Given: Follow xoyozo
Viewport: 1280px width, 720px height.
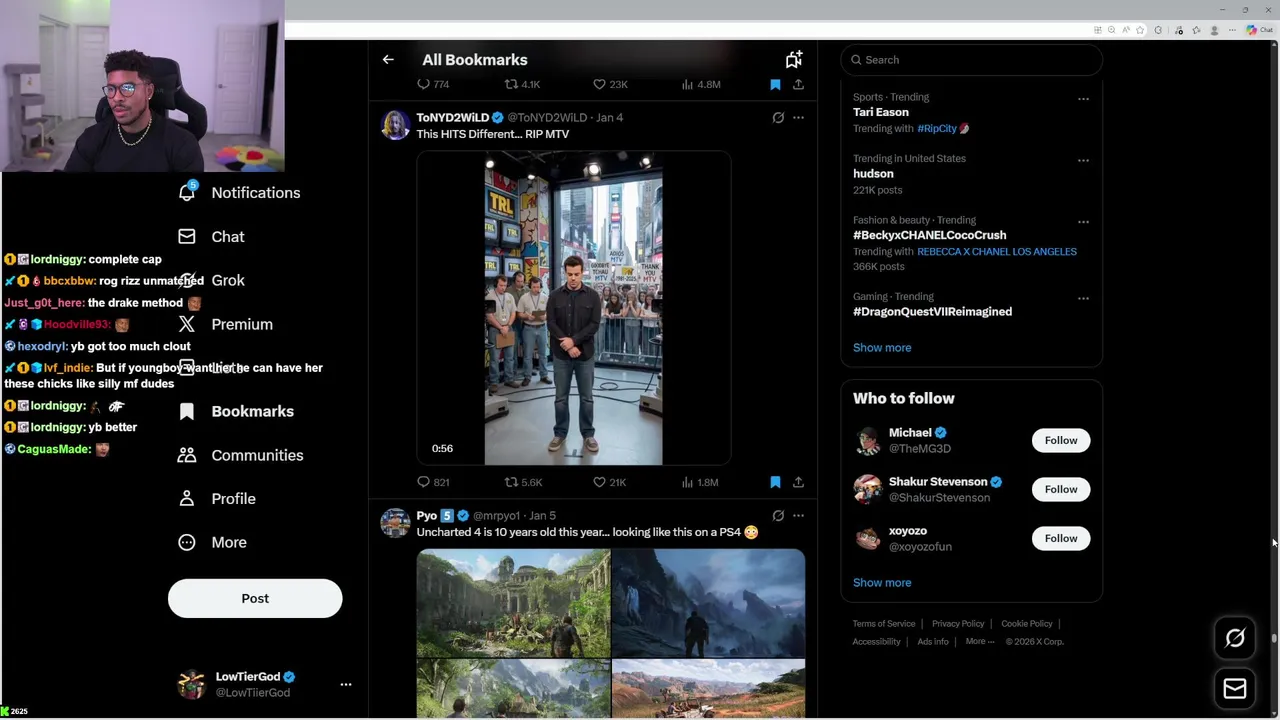Looking at the screenshot, I should pyautogui.click(x=1061, y=538).
